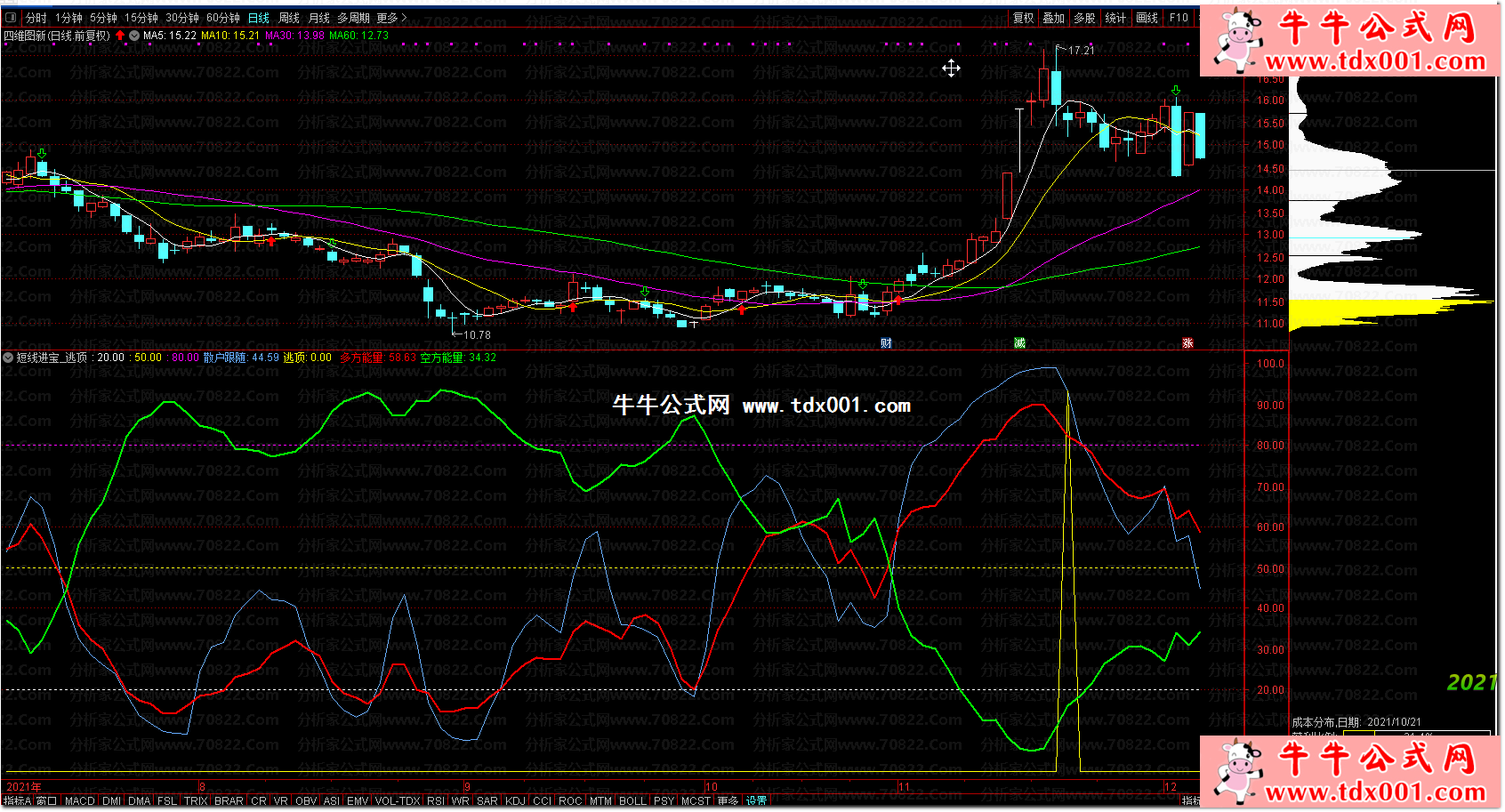This screenshot has width=1505, height=812.
Task: Expand the 更多 periods chevron
Action: (404, 18)
